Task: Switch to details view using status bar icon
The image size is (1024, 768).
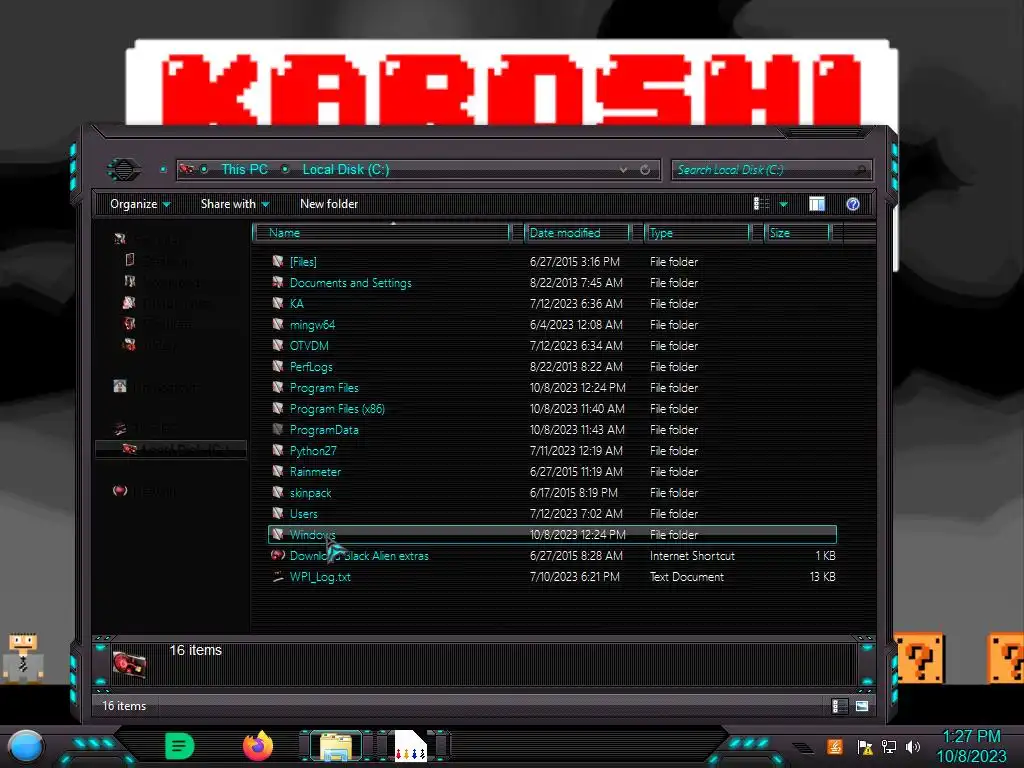Action: pos(839,706)
